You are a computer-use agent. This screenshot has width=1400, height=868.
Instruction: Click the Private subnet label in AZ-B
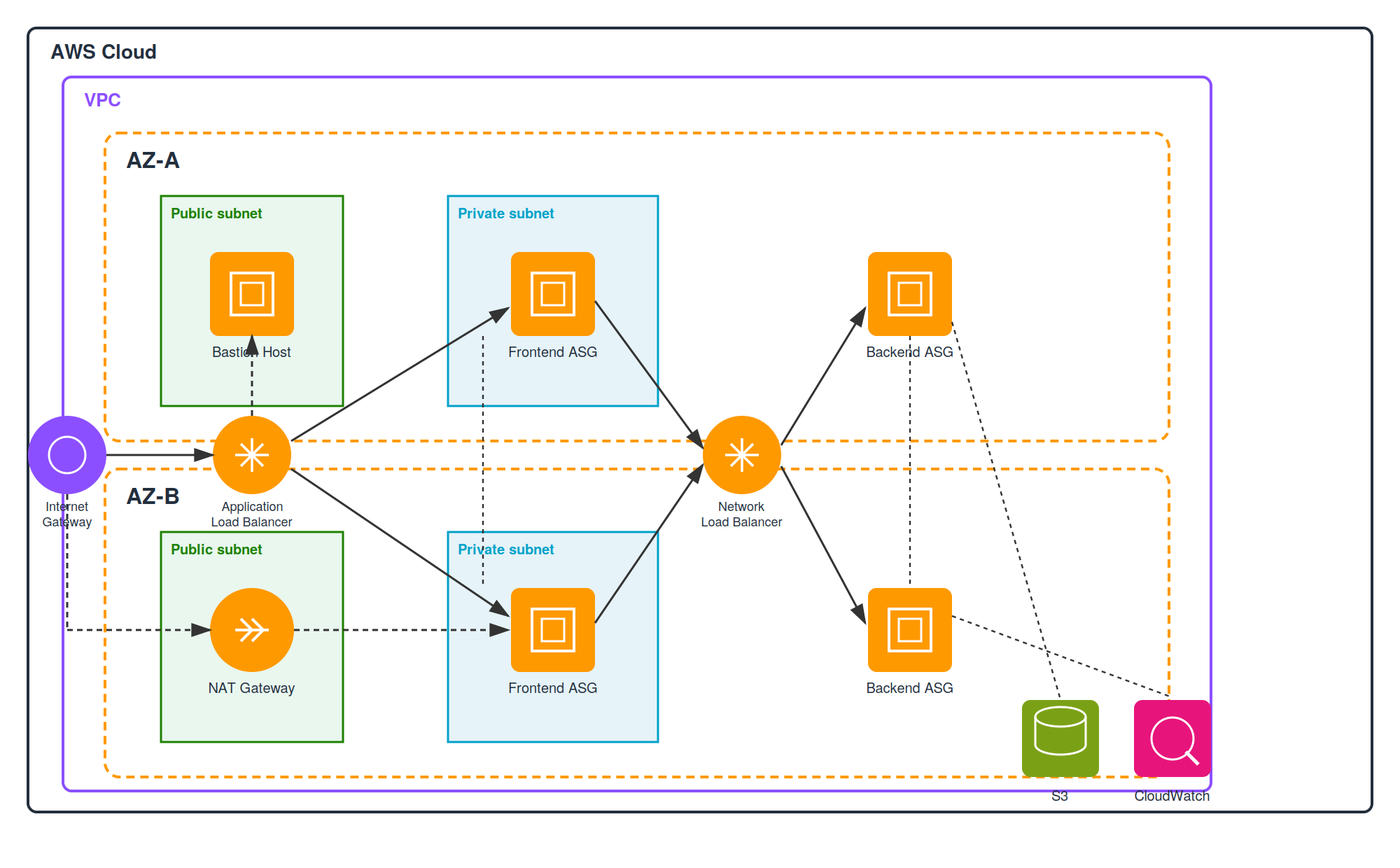[x=506, y=549]
